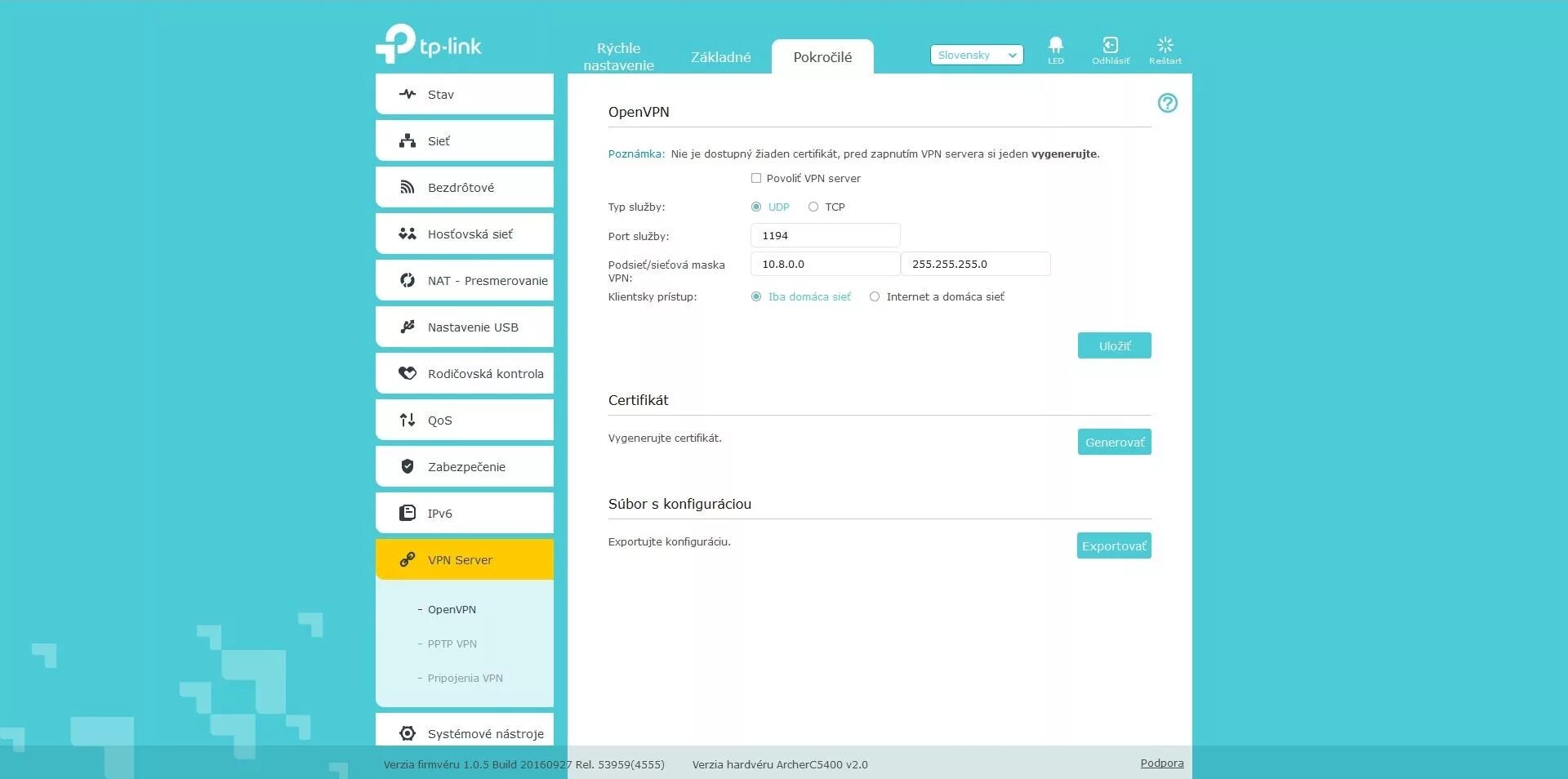Click the Sieť network icon
The height and width of the screenshot is (779, 1568).
(x=408, y=140)
